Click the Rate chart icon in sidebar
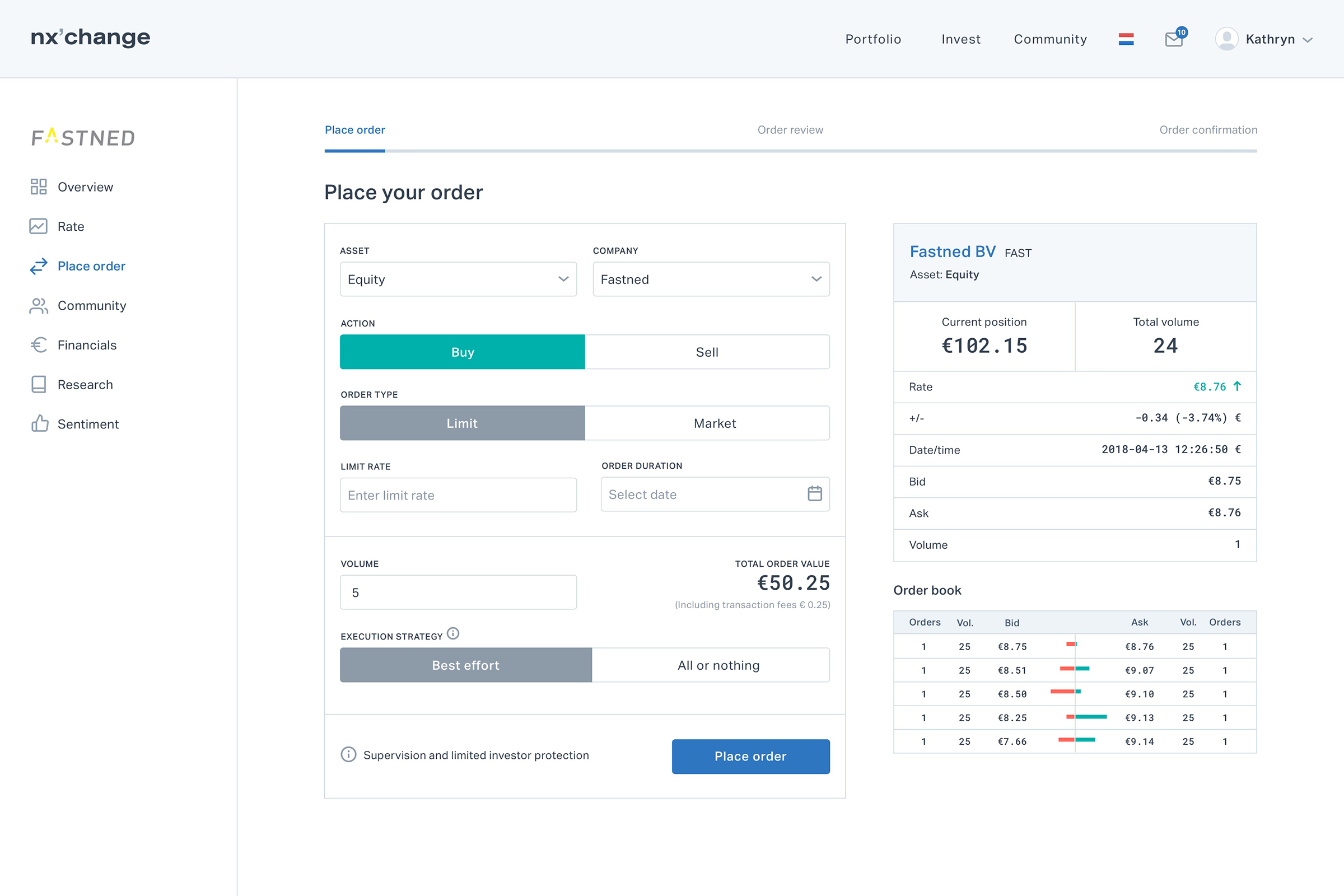The width and height of the screenshot is (1344, 896). click(38, 226)
